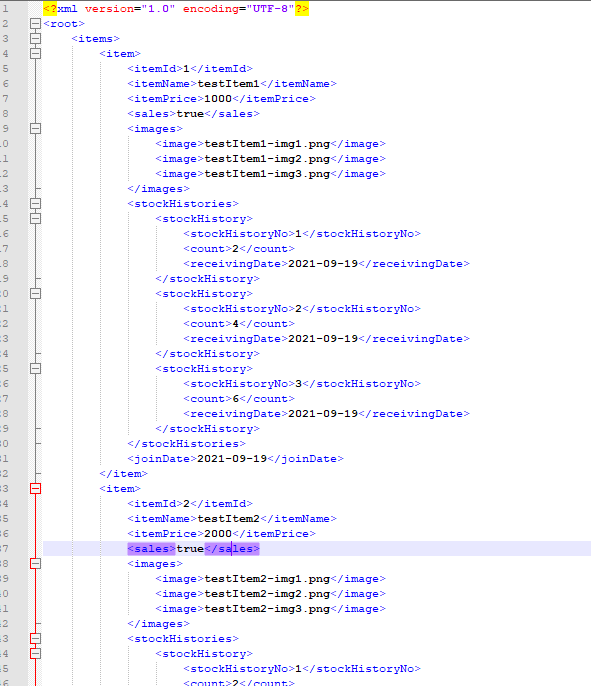Screen dimensions: 591x686
Task: Fold the first item block containing testItem1
Action: coord(35,53)
